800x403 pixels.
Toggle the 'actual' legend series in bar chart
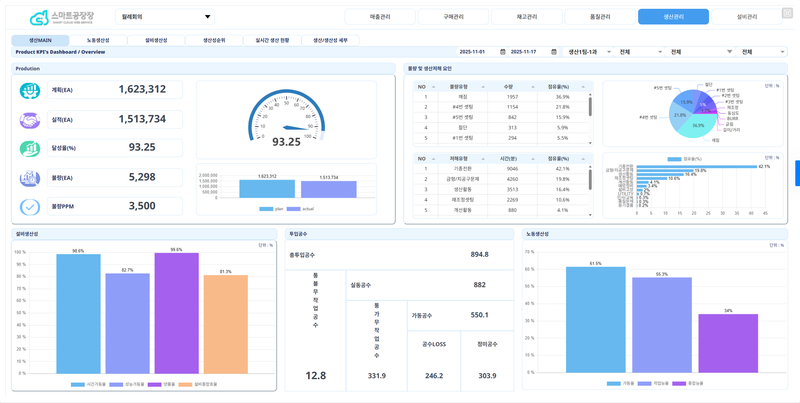coord(303,209)
